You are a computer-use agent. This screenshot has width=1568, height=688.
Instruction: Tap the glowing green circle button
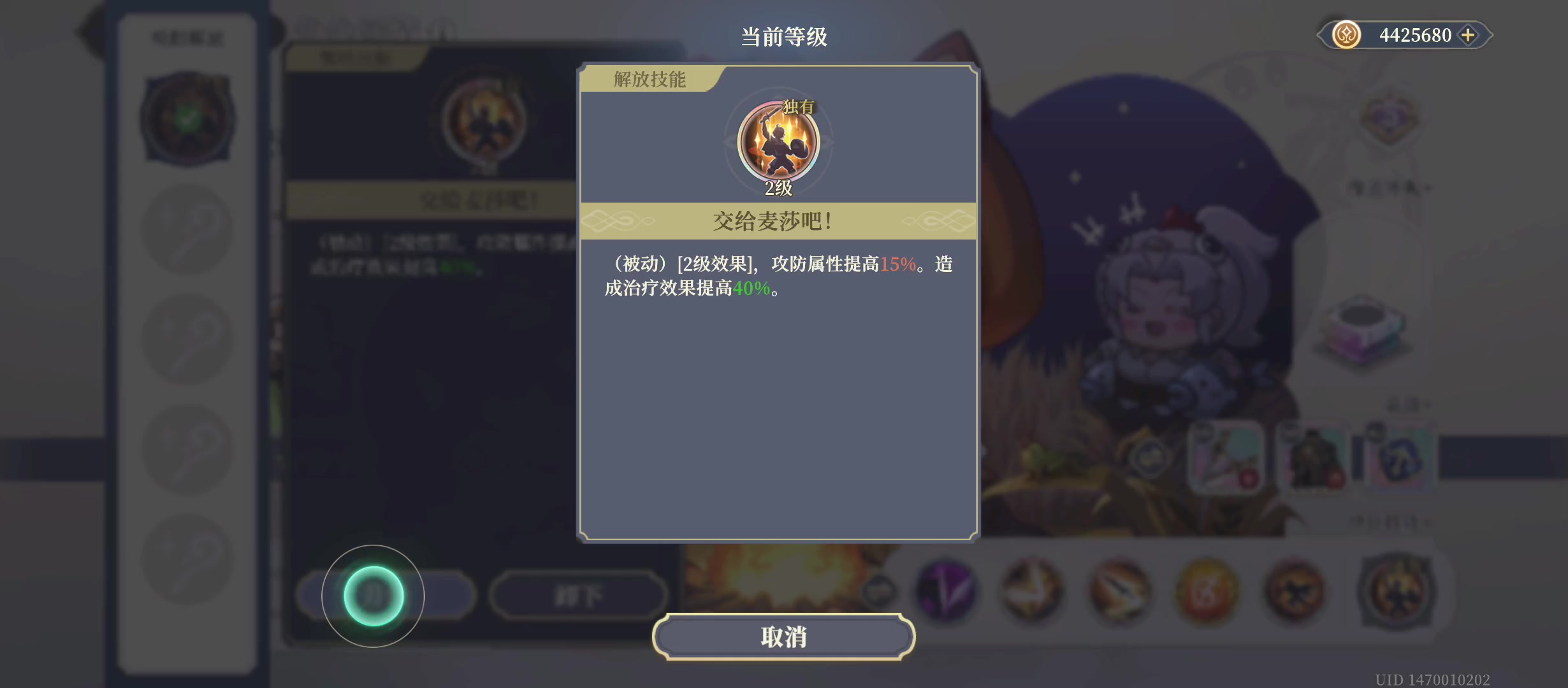374,596
